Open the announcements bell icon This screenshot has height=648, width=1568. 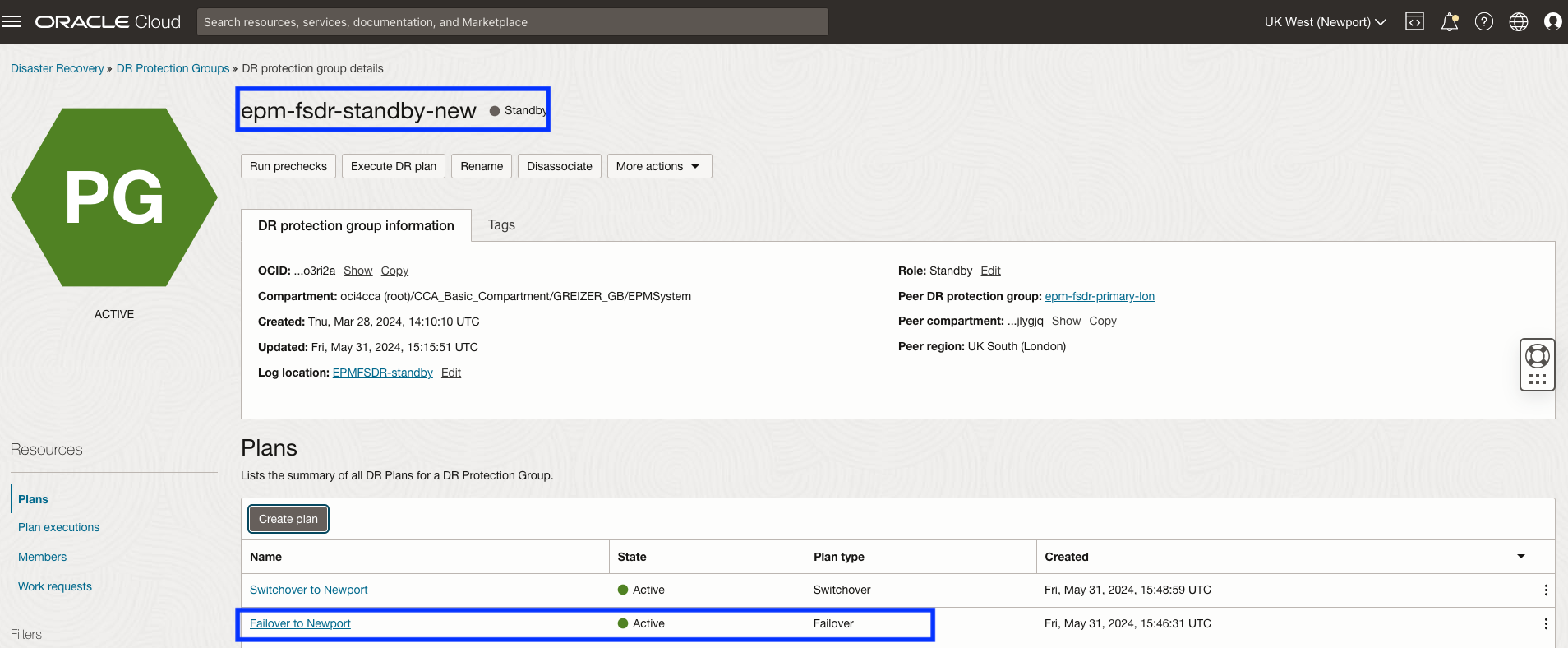pos(1450,22)
